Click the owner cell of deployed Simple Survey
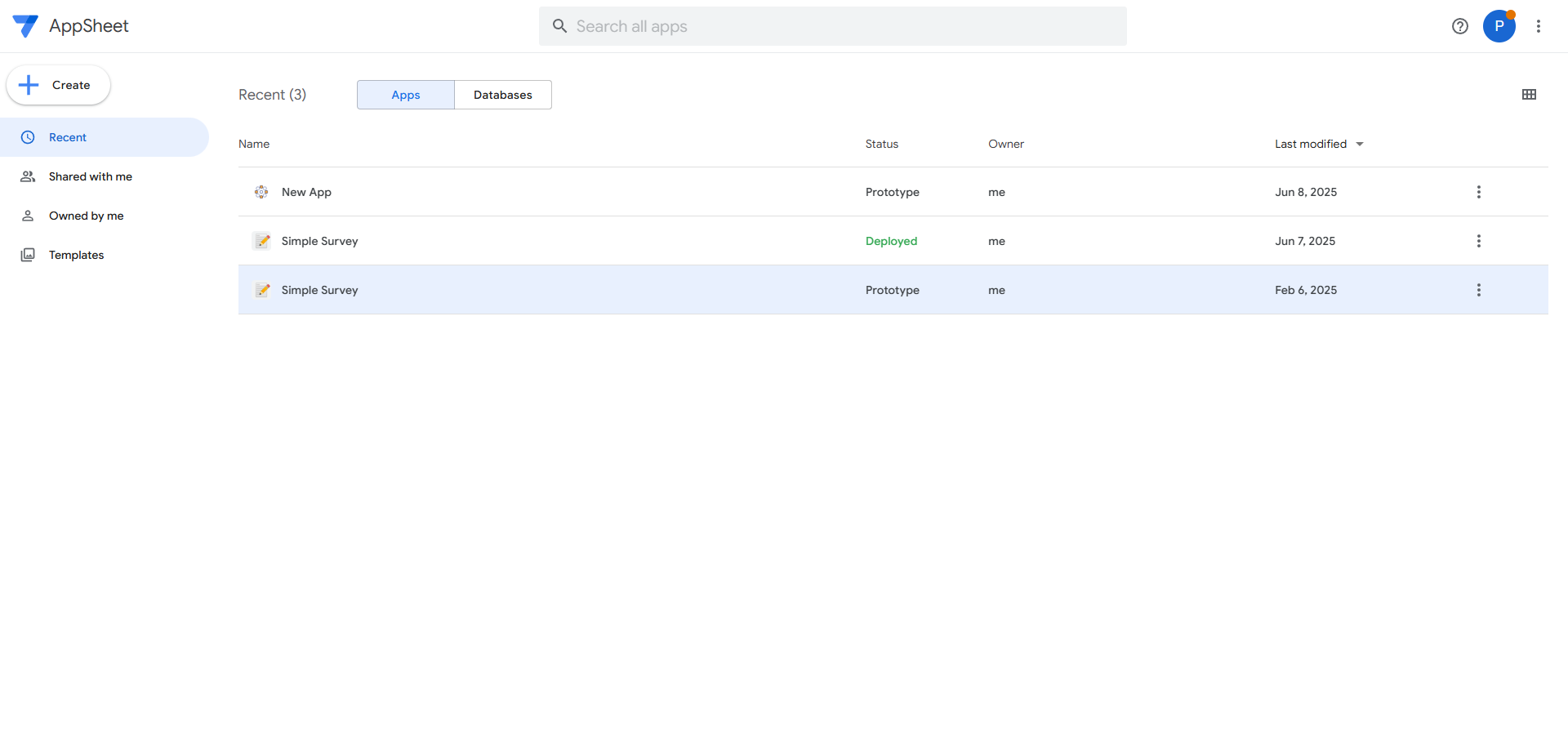1568x744 pixels. 996,241
